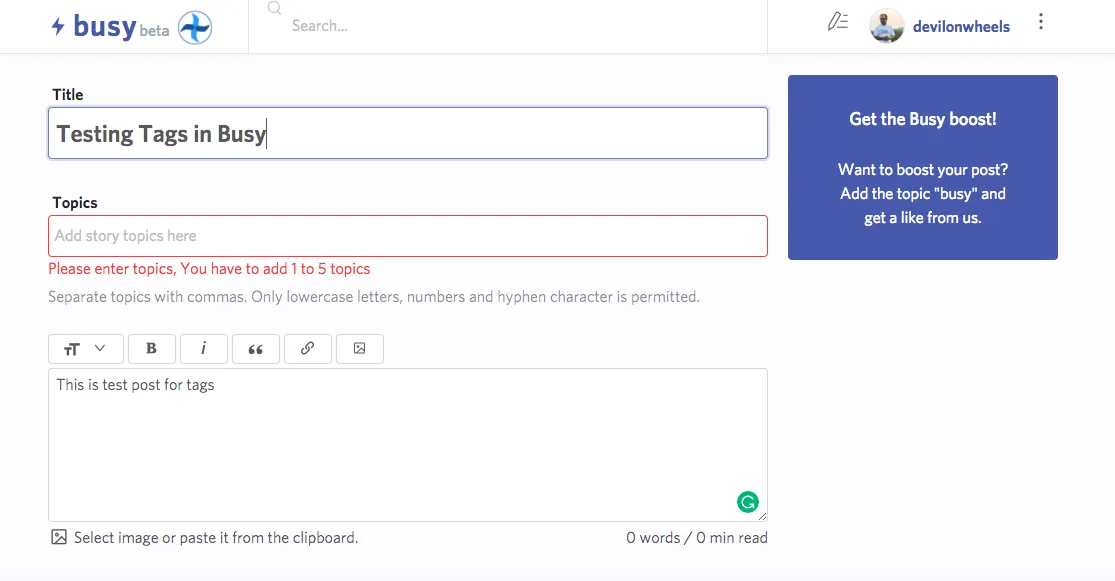Click the search magnifier icon
Viewport: 1115px width, 581px height.
tap(274, 9)
